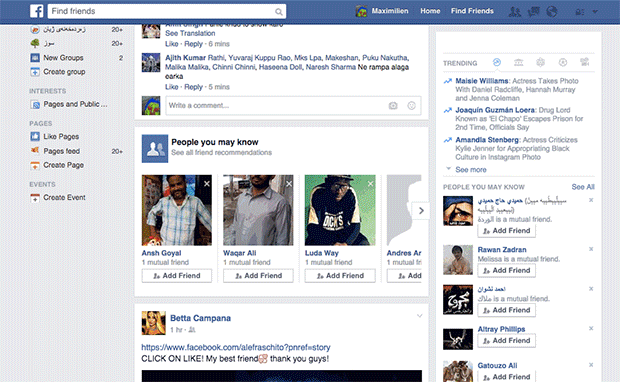Dismiss Waqar Ali suggestion card

(x=289, y=183)
